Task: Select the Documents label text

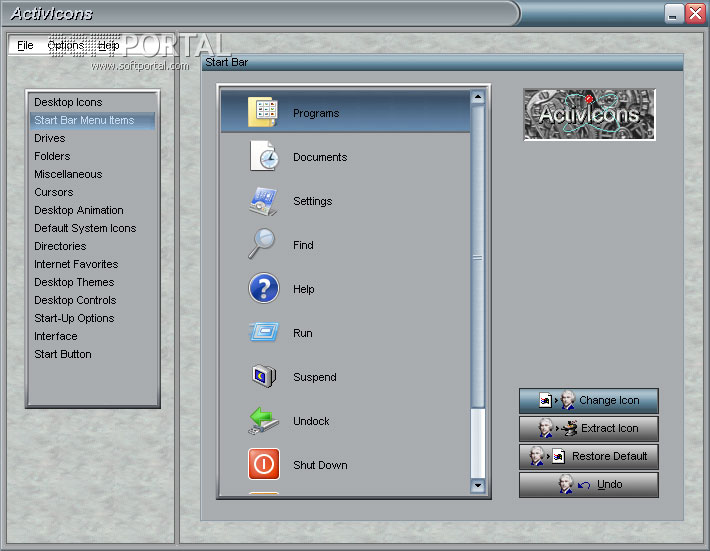Action: pyautogui.click(x=320, y=157)
